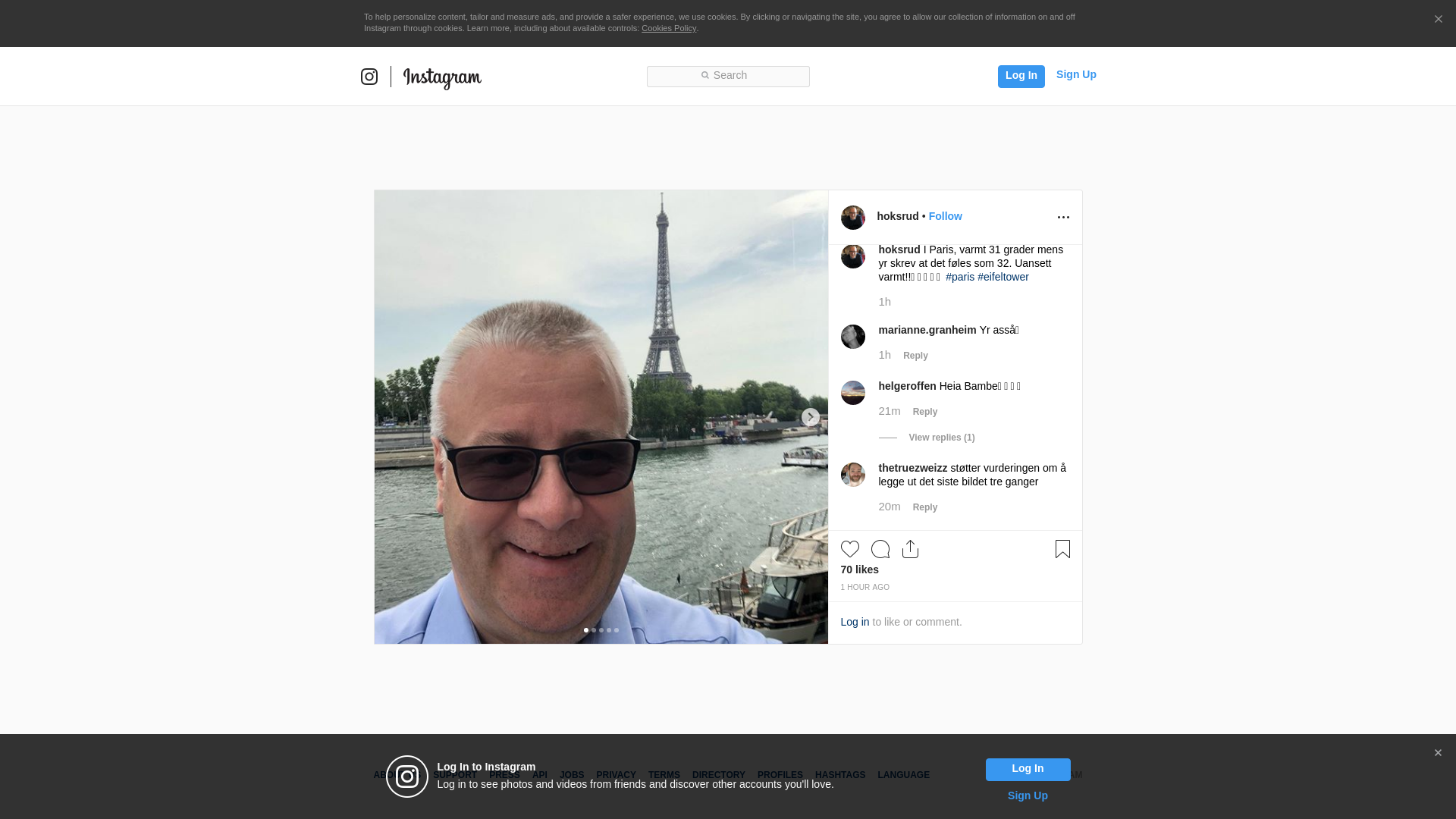Click the share post icon

point(910,549)
